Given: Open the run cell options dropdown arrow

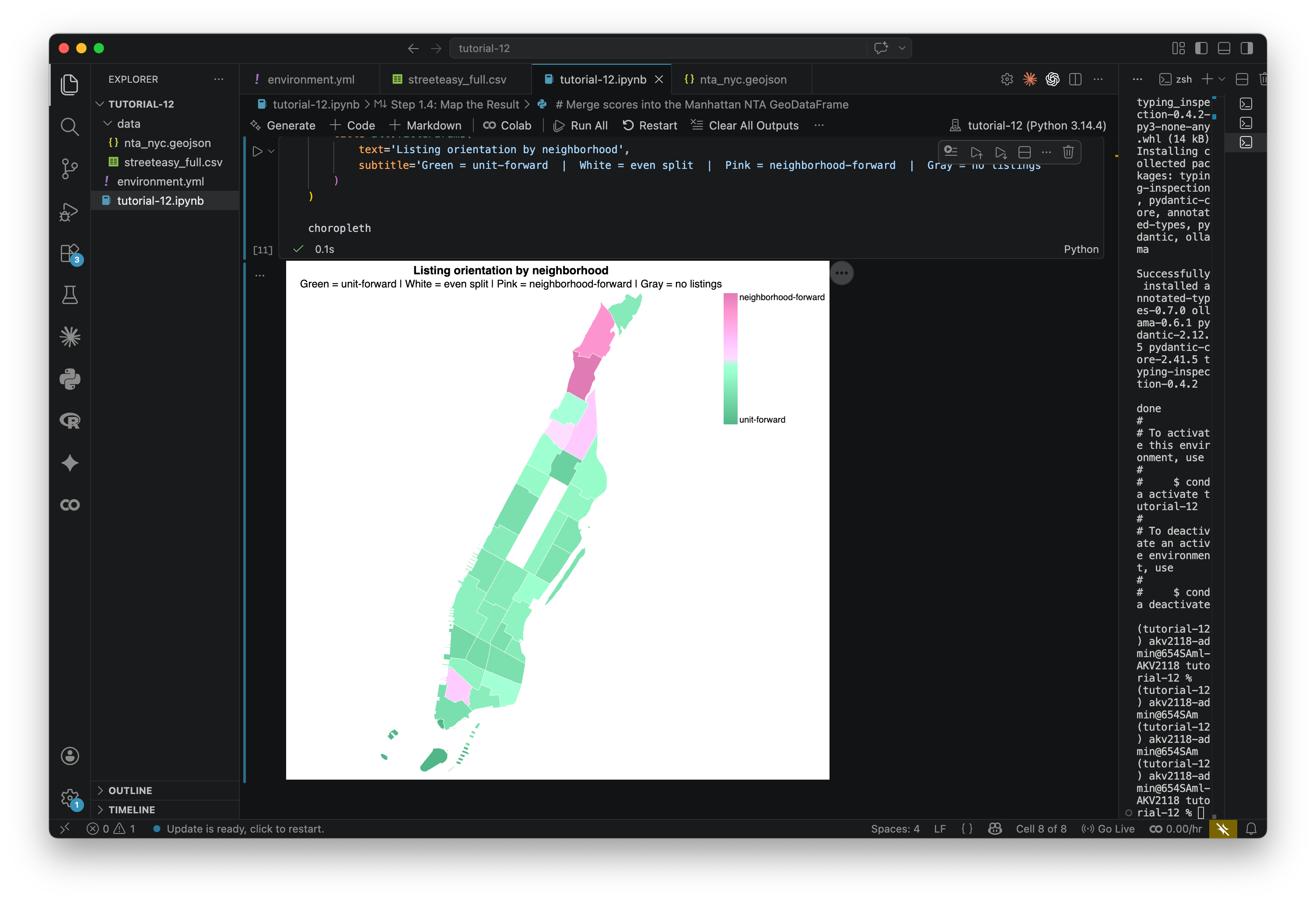Looking at the screenshot, I should coord(271,151).
